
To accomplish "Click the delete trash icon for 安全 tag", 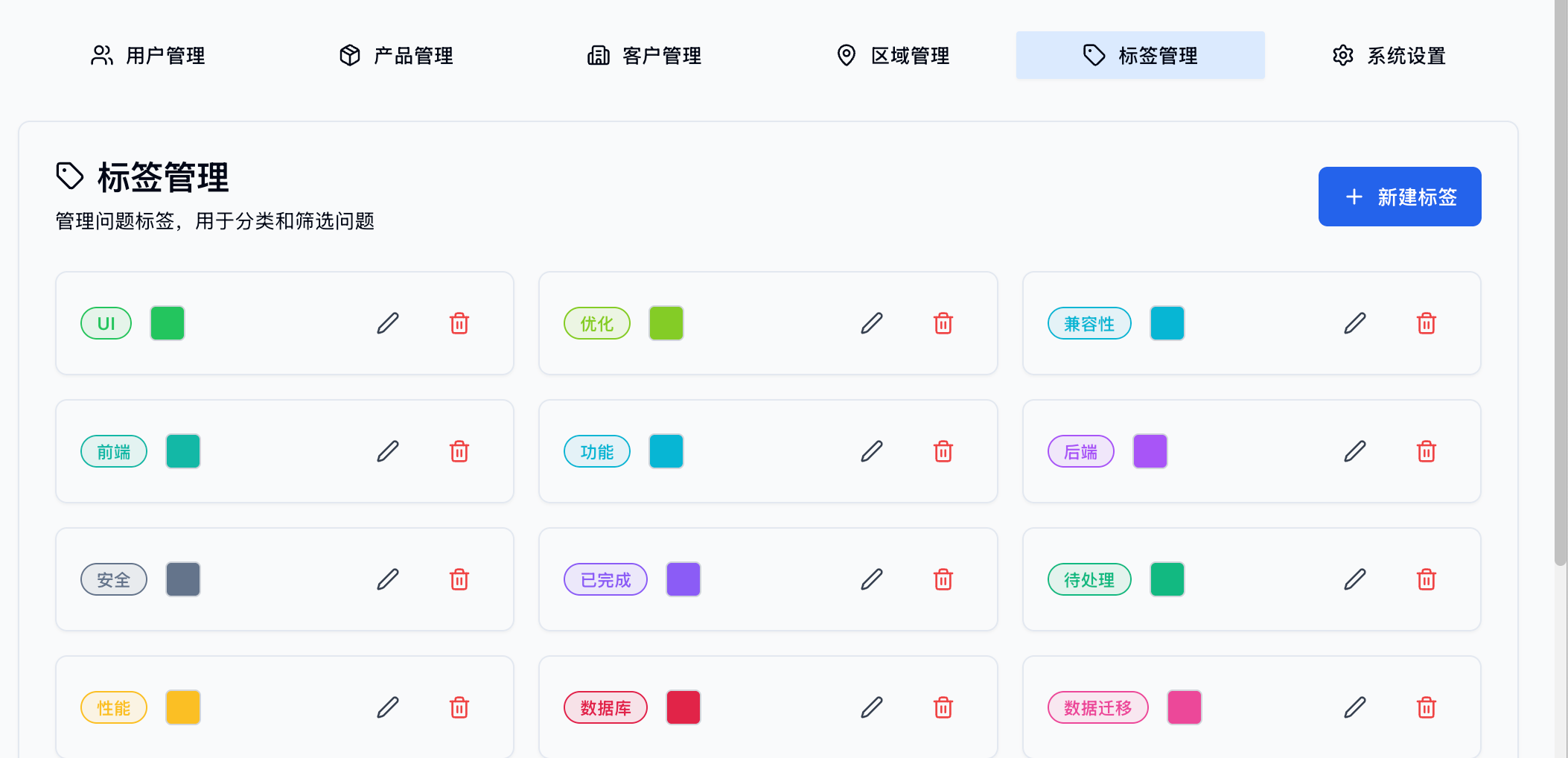I will (x=459, y=579).
